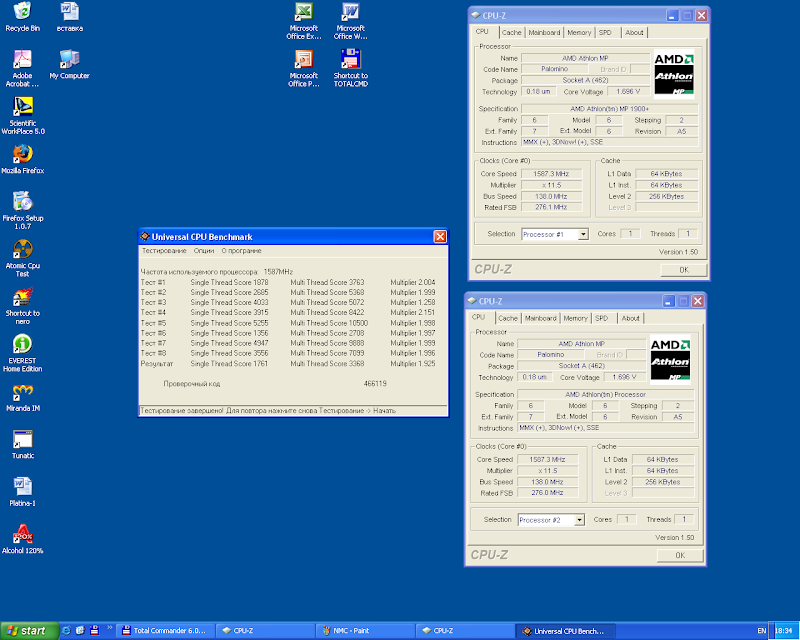Image resolution: width=800 pixels, height=640 pixels.
Task: Select the CPU tab in the Processor #2 CPU-Z window
Action: [x=479, y=317]
